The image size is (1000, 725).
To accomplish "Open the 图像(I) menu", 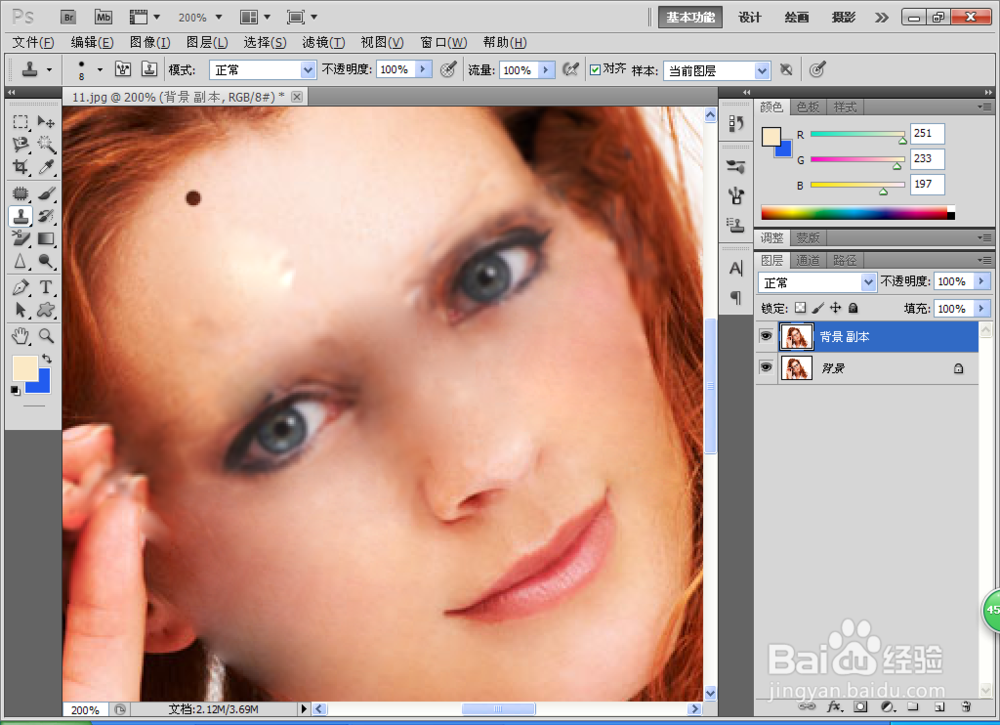I will pos(150,42).
